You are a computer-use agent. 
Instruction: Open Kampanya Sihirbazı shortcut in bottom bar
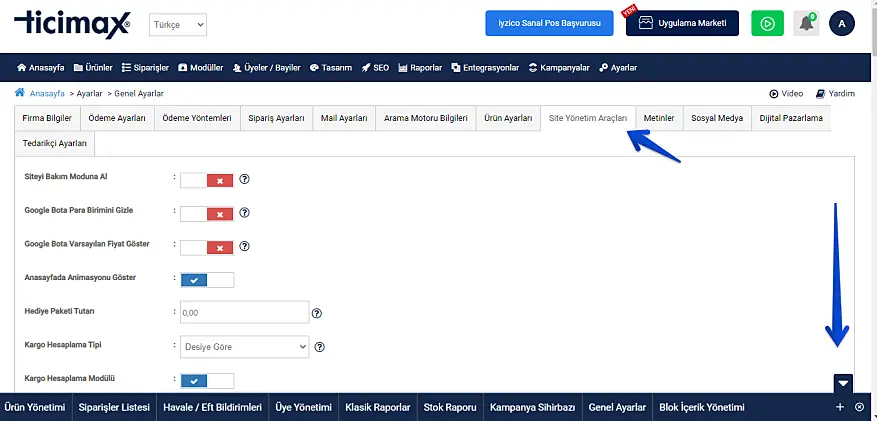click(532, 407)
